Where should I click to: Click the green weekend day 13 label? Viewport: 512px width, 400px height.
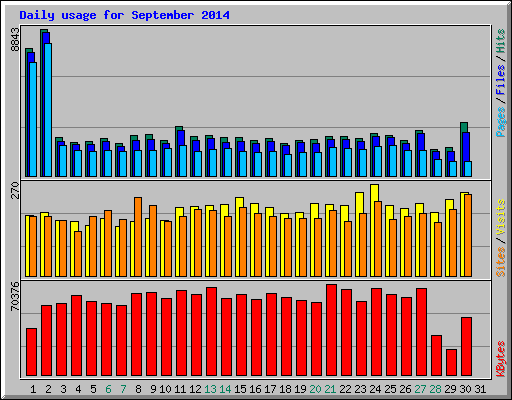[x=210, y=389]
